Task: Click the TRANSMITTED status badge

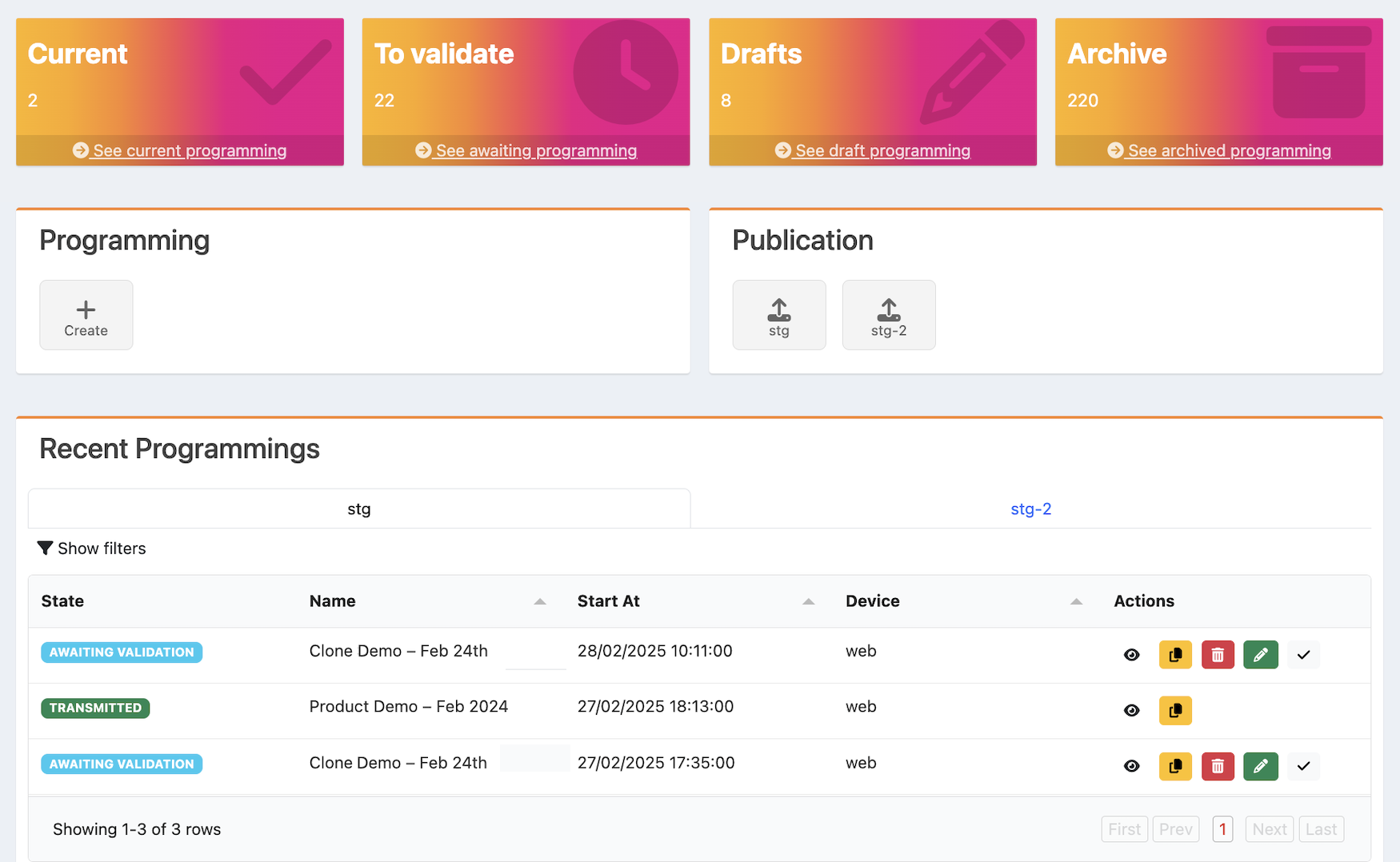Action: [x=95, y=708]
